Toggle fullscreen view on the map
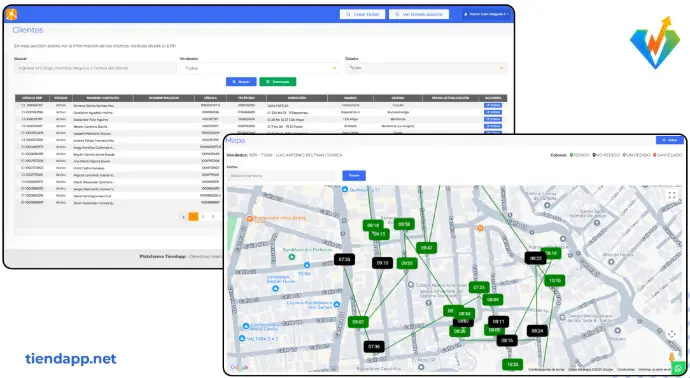This screenshot has width=690, height=378. 672,195
